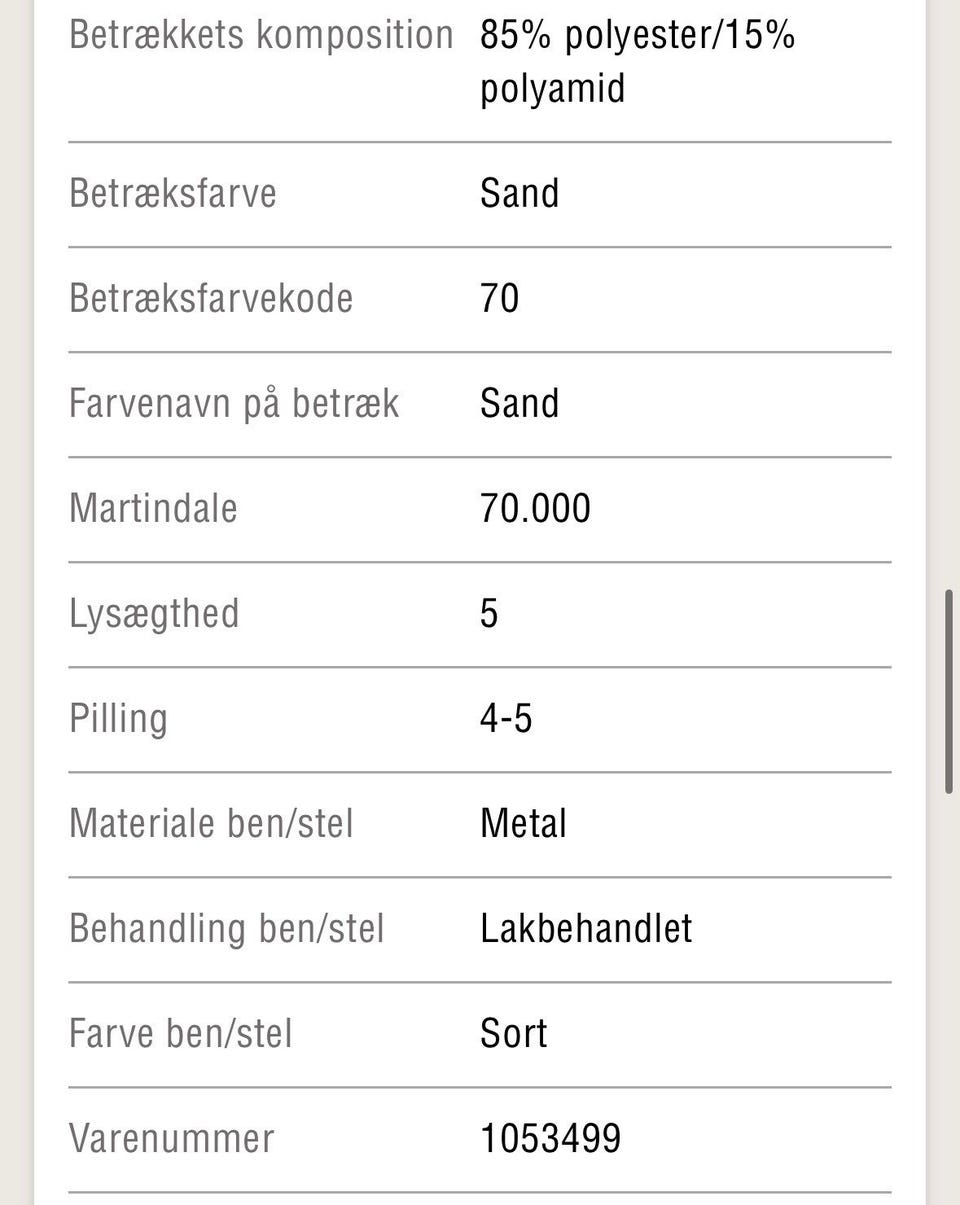Select the Martindale value 70.000
Screen dimensions: 960x1205
(x=535, y=508)
